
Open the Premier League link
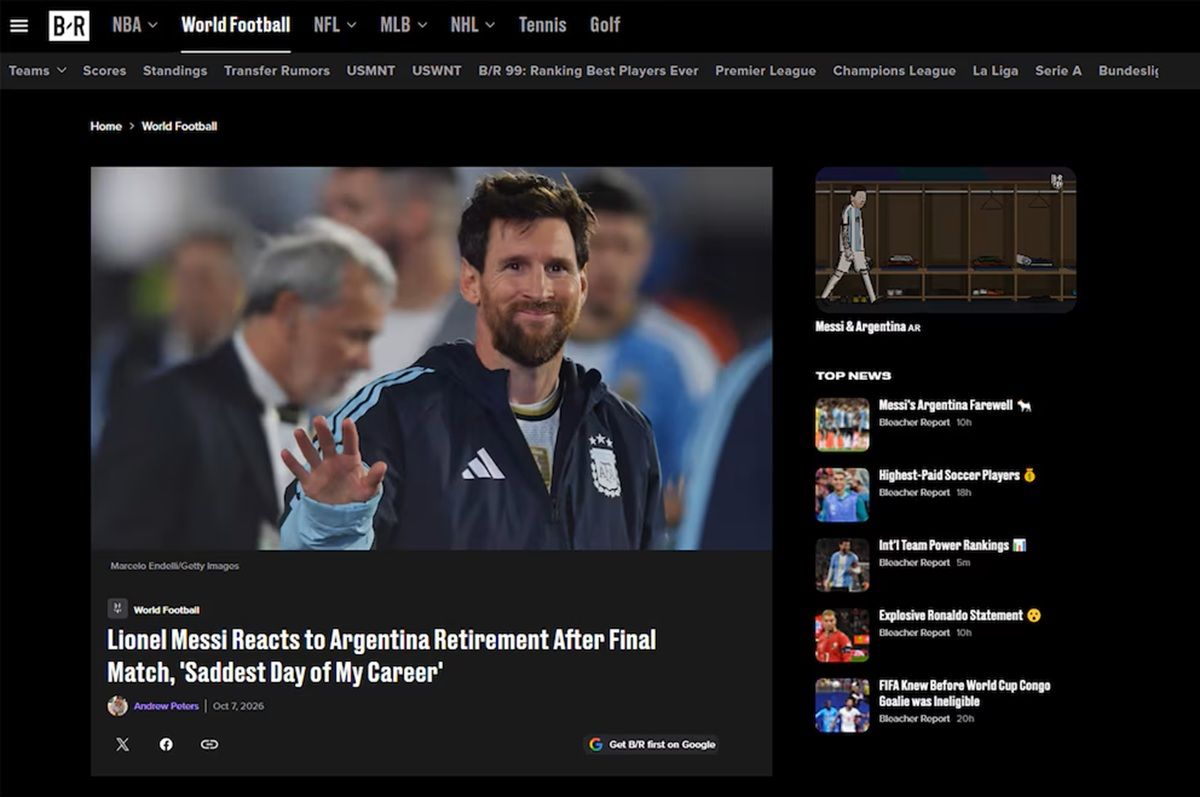(x=766, y=71)
